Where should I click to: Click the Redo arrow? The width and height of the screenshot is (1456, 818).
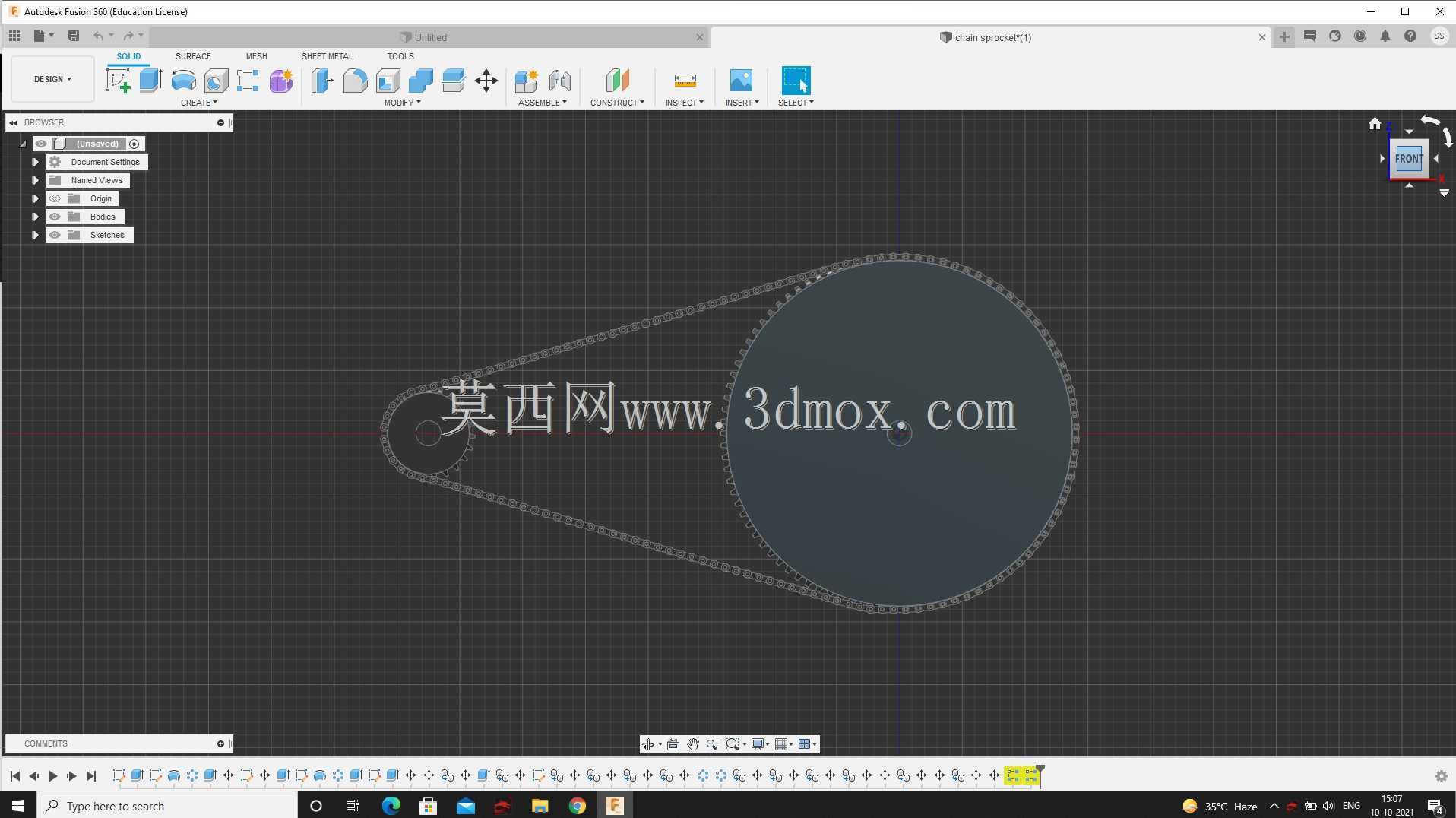pos(128,36)
